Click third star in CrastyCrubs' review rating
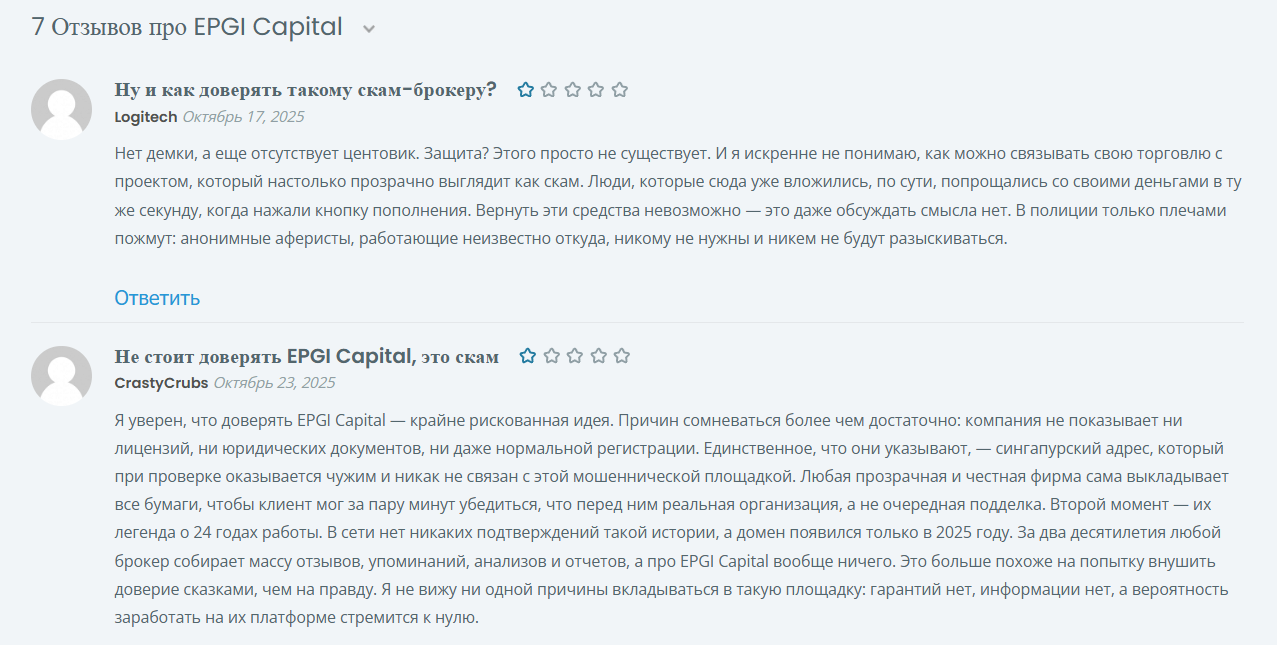 tap(575, 356)
